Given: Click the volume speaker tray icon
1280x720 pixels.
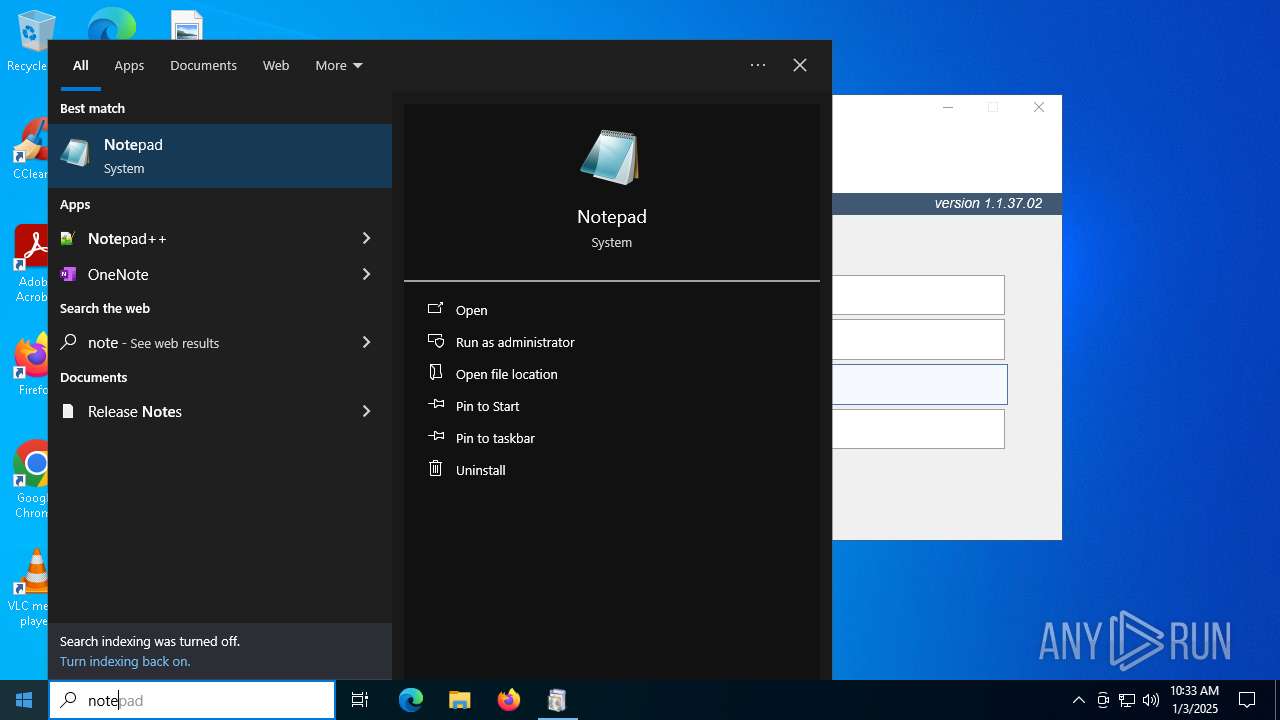Looking at the screenshot, I should point(1151,700).
